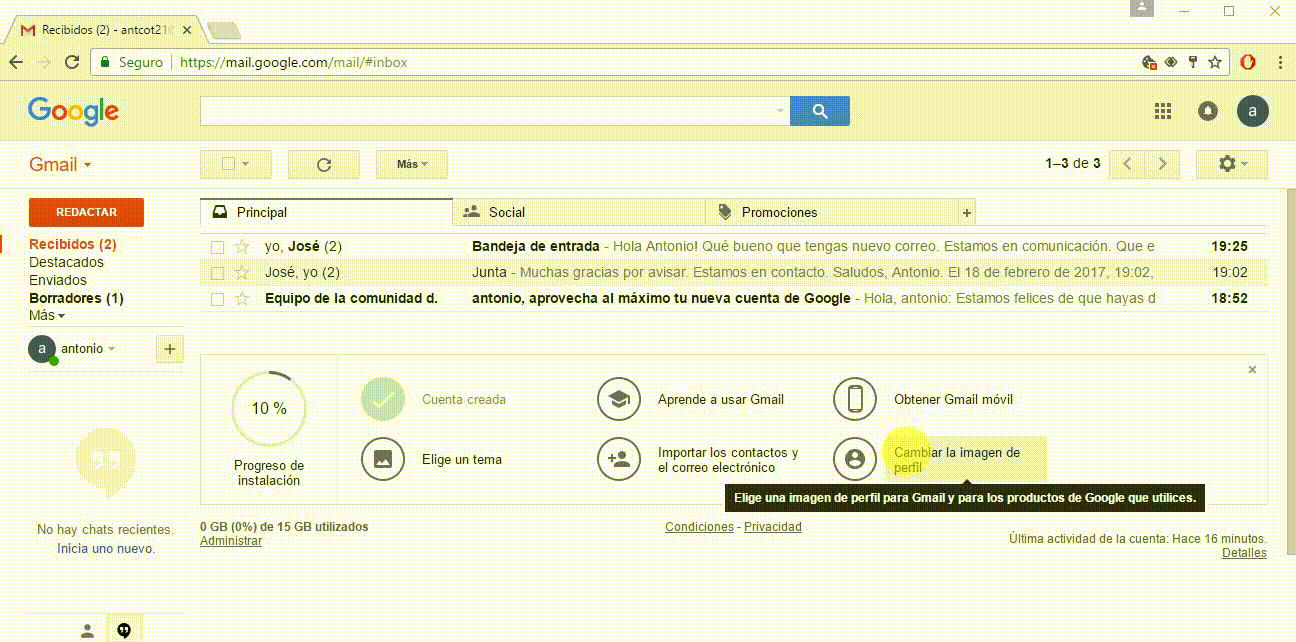Click the 10 % setup progress circle
Screen dimensions: 1296x642
point(269,409)
